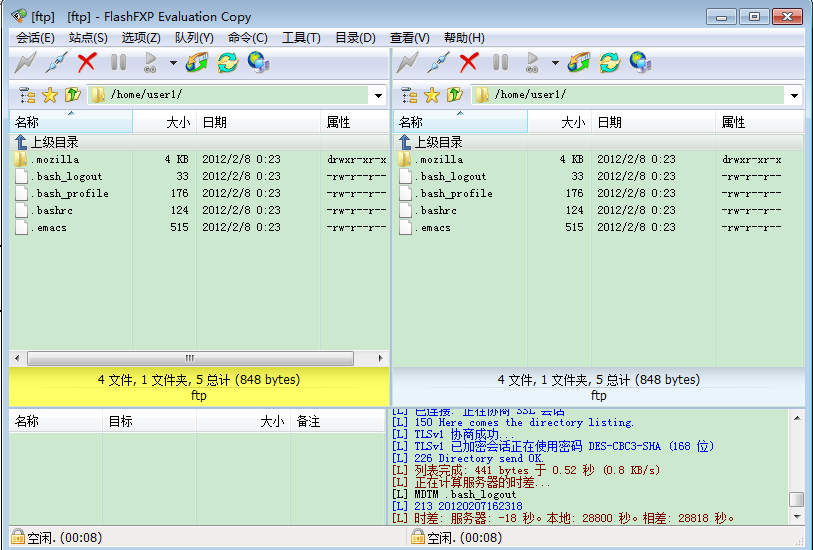Screen dimensions: 813x550
Task: Sort left pane by 日期 column header
Action: point(258,122)
